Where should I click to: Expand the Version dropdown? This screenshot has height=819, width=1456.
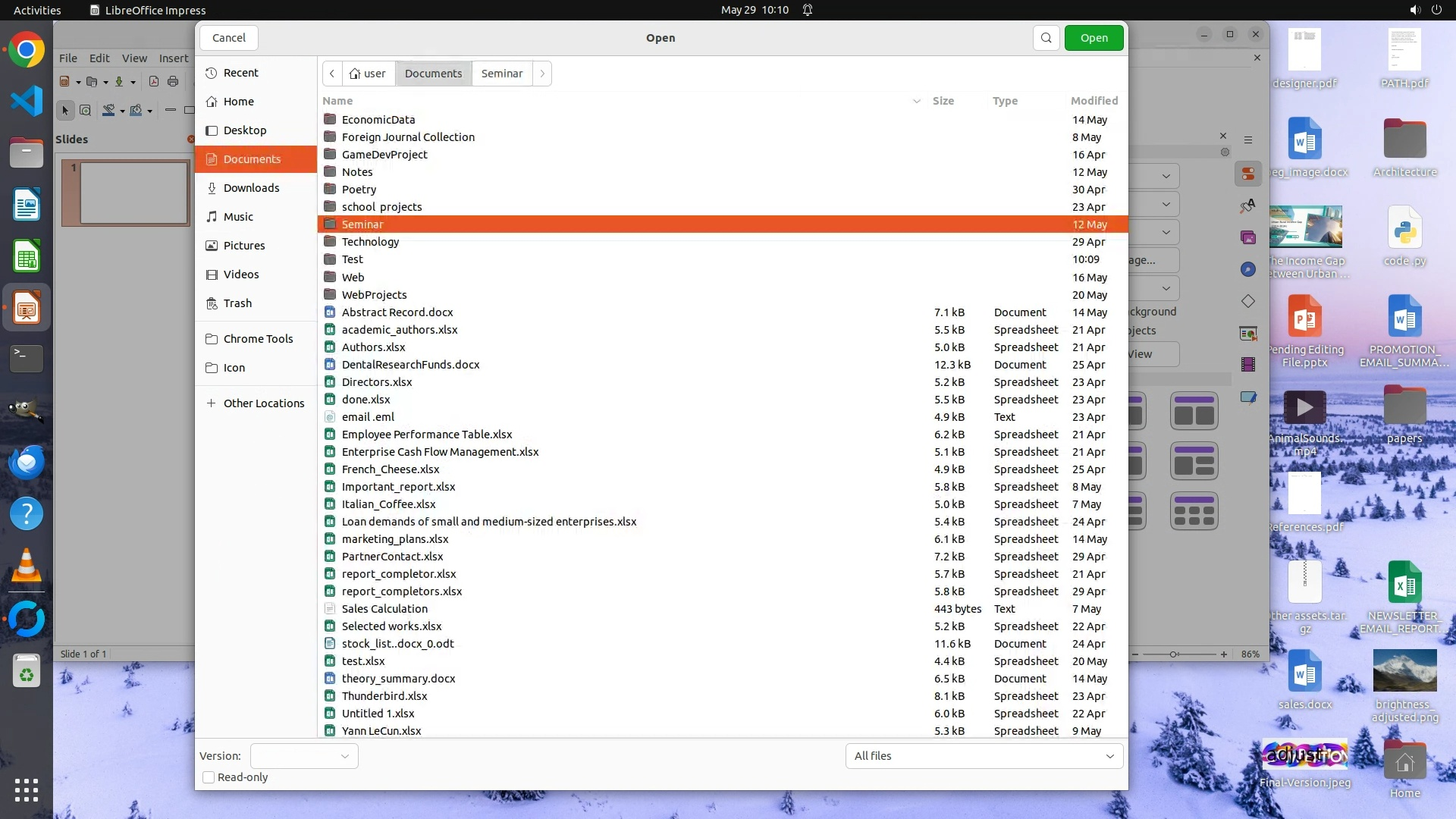pos(304,756)
